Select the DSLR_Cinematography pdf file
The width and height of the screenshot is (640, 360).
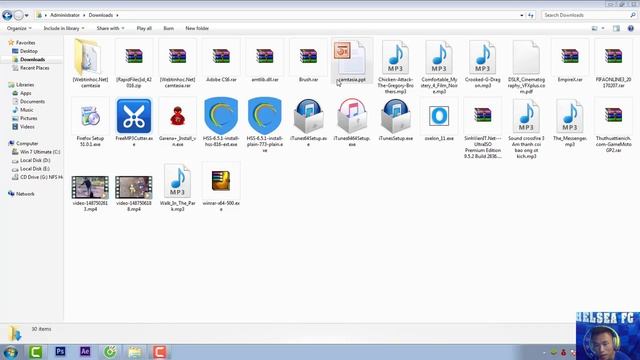point(526,67)
